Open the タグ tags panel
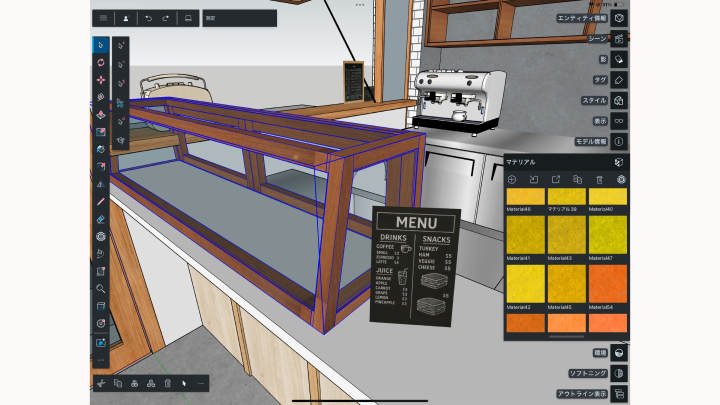The width and height of the screenshot is (720, 405). [x=619, y=80]
